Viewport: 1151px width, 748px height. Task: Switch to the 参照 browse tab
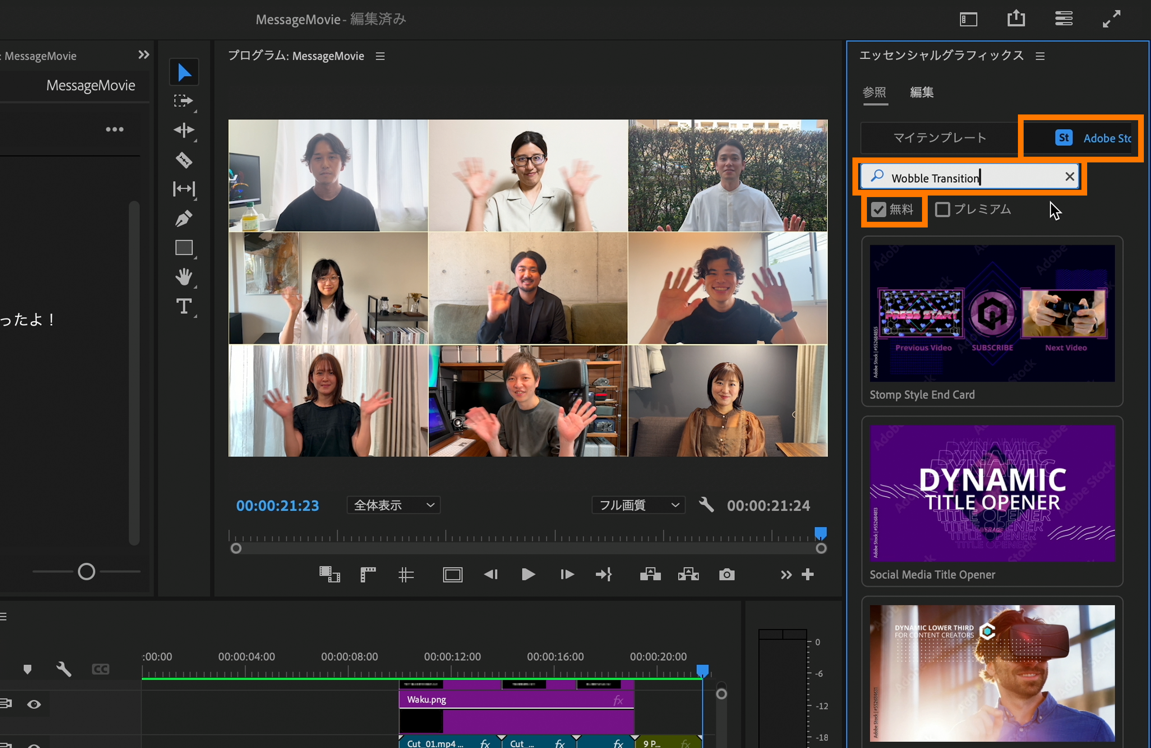(874, 92)
